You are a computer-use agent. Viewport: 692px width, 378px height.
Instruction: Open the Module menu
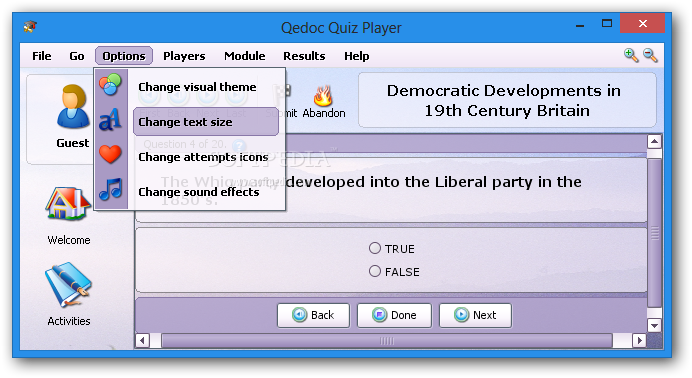[244, 56]
